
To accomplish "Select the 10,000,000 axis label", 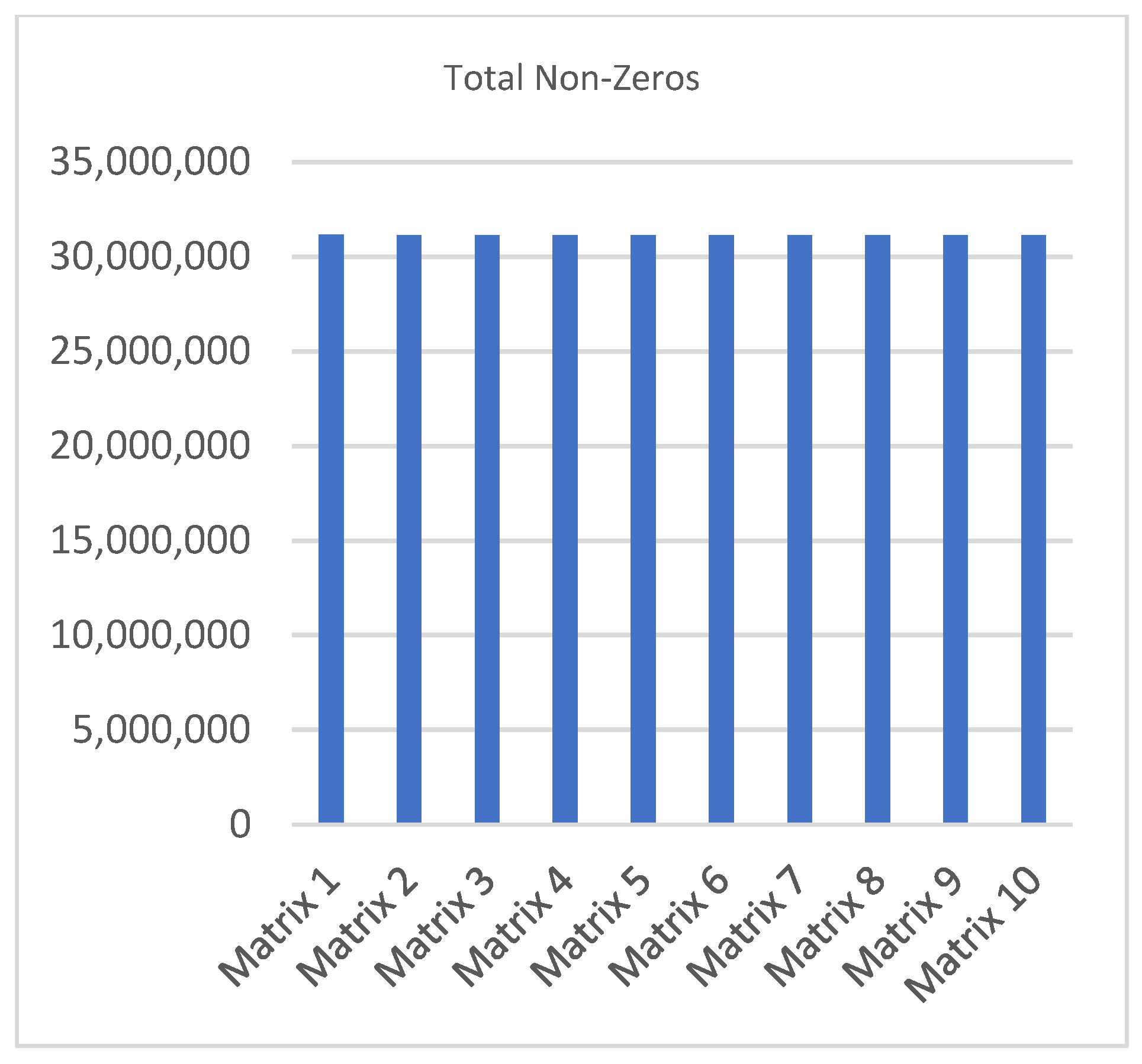I will tap(150, 635).
